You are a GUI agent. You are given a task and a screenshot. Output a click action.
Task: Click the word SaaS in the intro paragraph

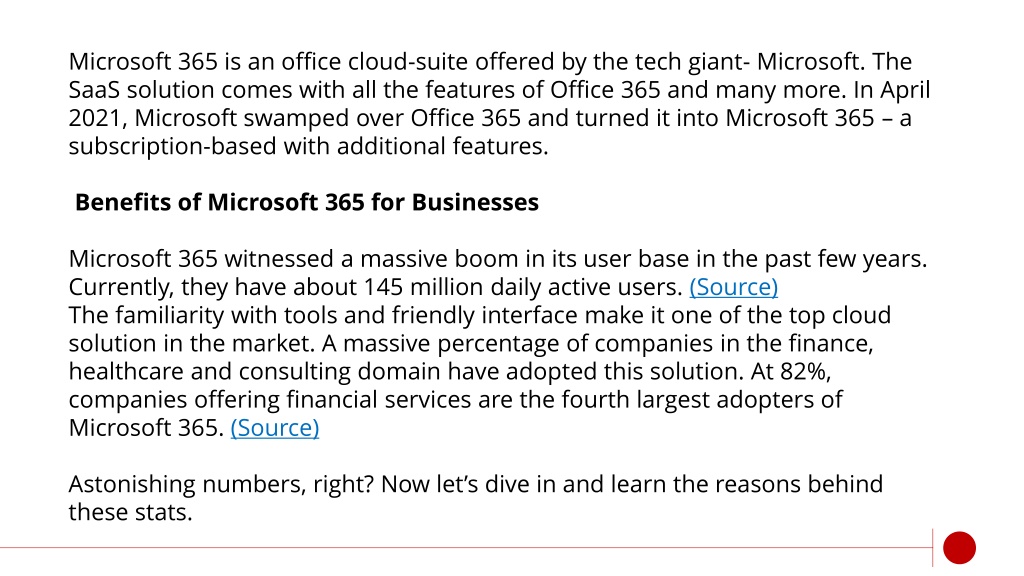tap(95, 90)
